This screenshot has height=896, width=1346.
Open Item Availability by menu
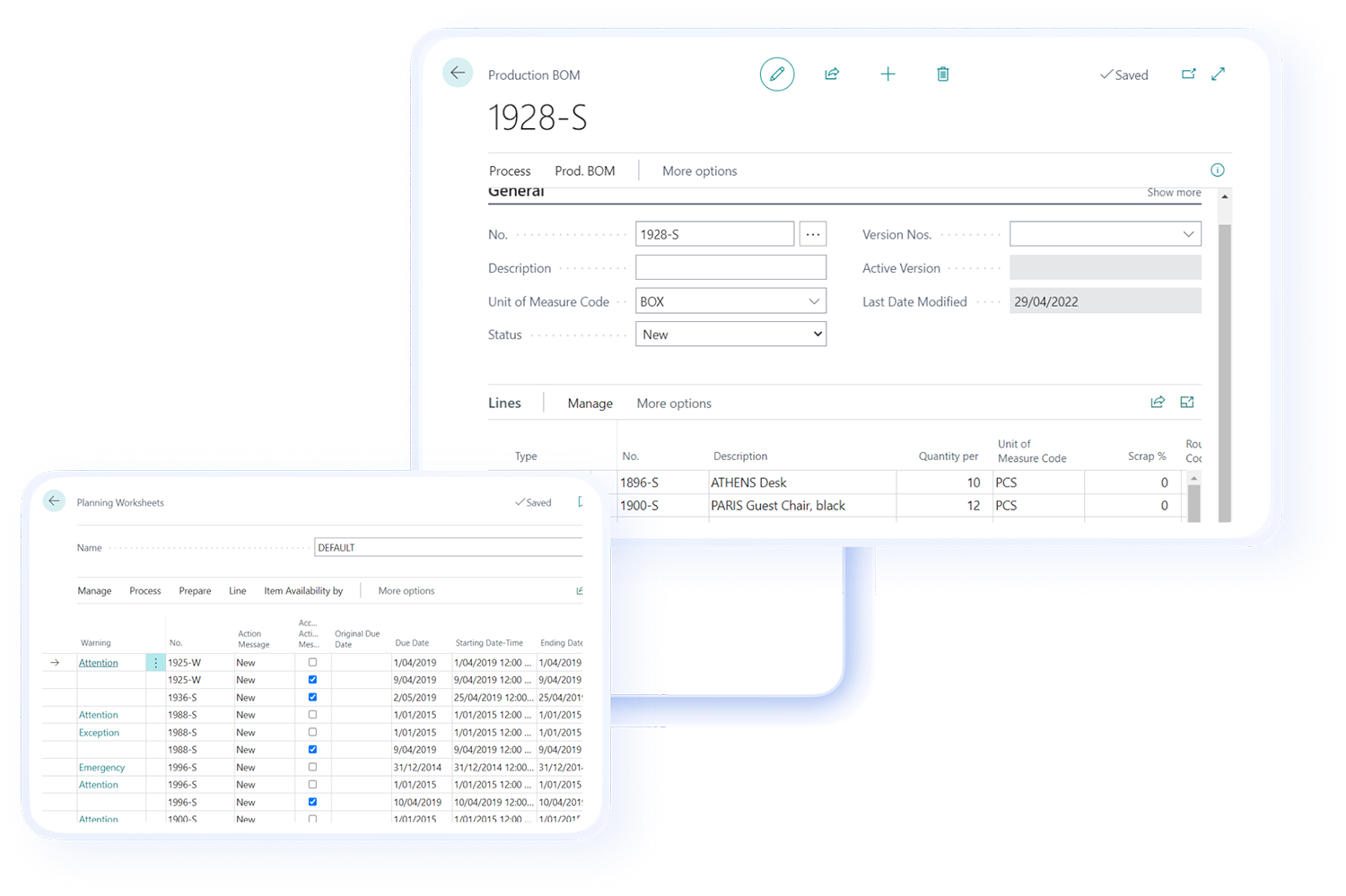coord(302,591)
